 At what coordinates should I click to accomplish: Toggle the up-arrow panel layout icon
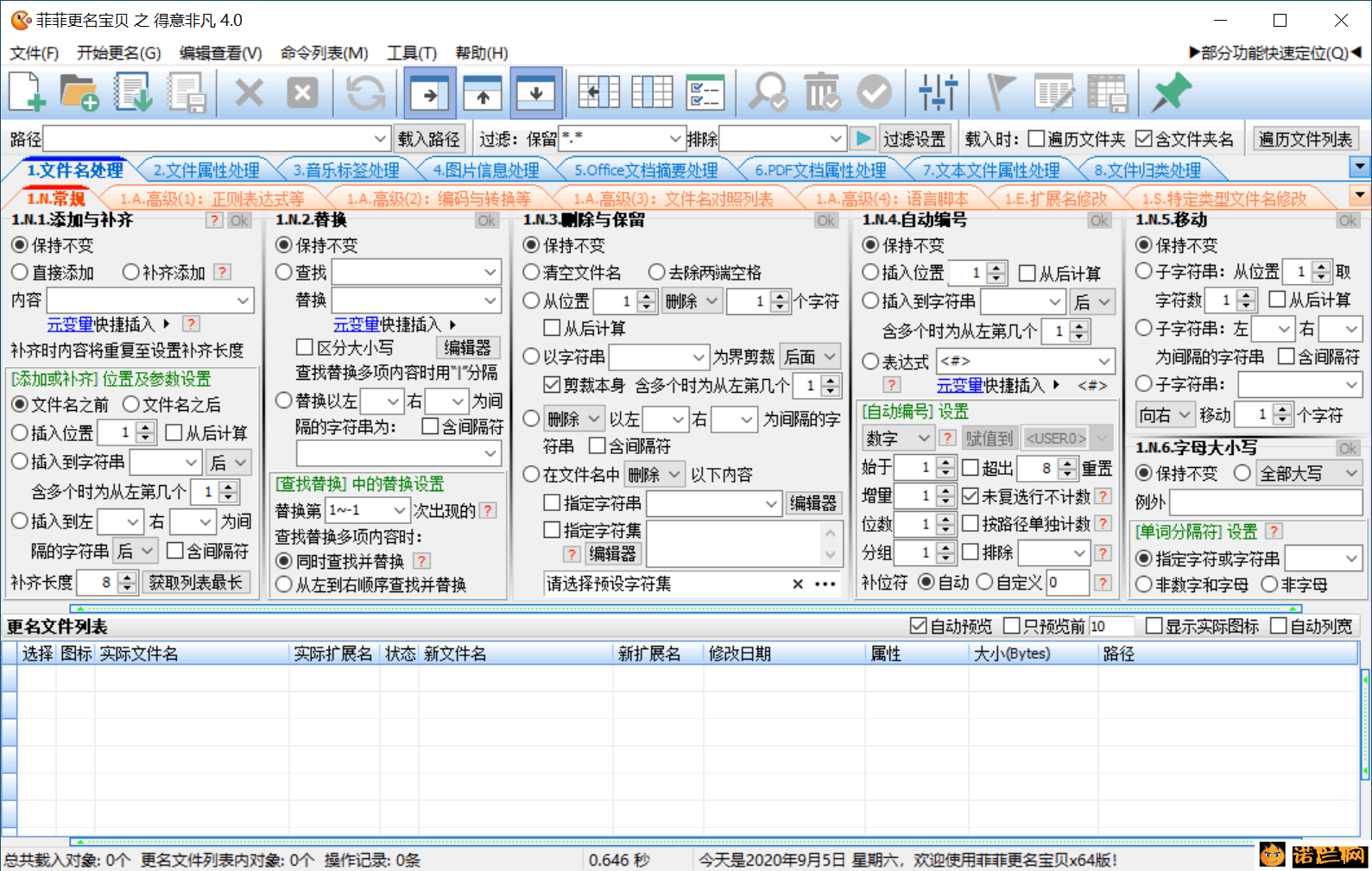483,92
